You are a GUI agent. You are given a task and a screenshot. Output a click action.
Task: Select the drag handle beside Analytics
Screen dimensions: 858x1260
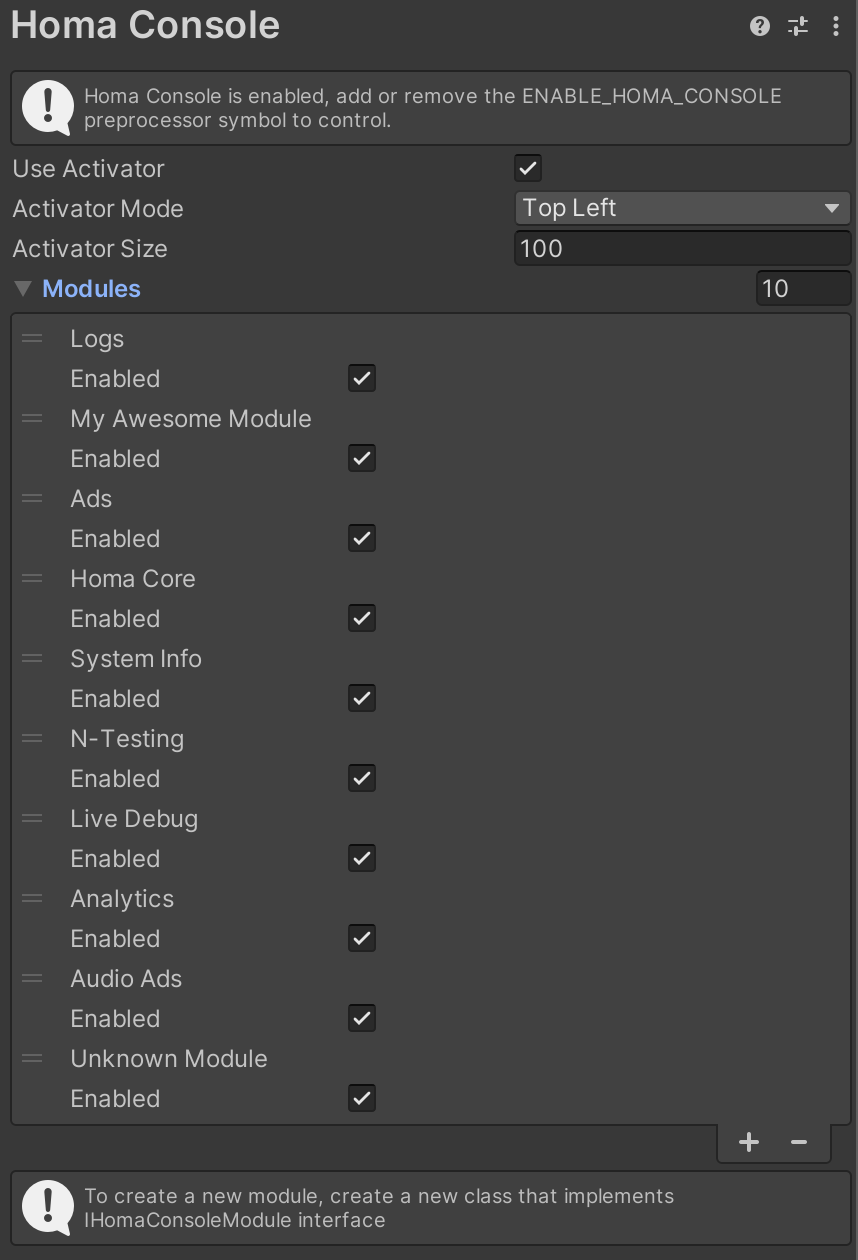point(33,899)
